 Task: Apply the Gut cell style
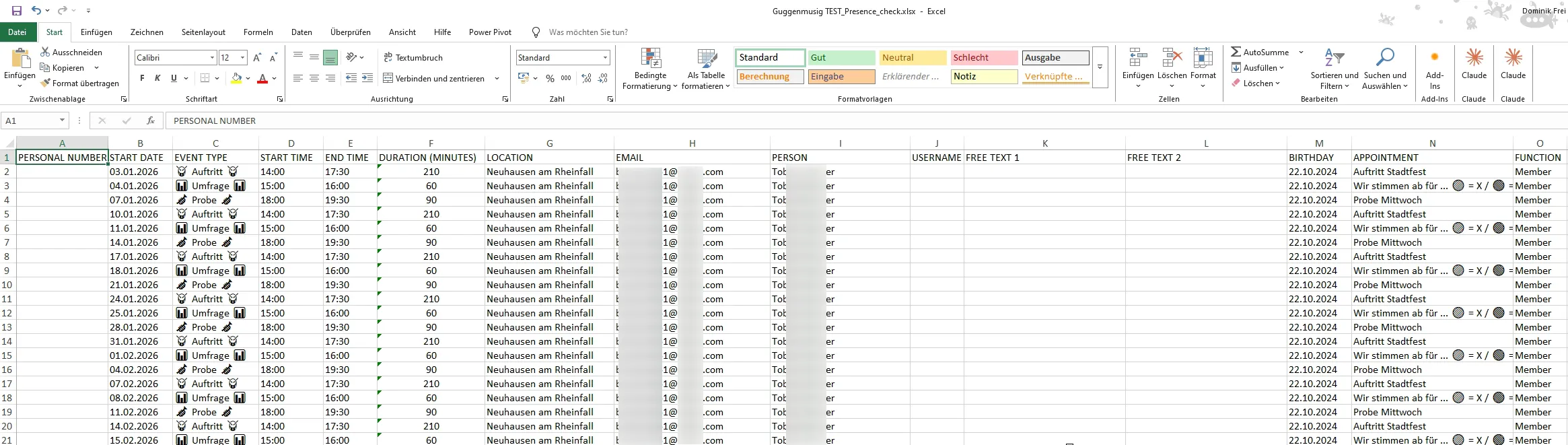(841, 57)
